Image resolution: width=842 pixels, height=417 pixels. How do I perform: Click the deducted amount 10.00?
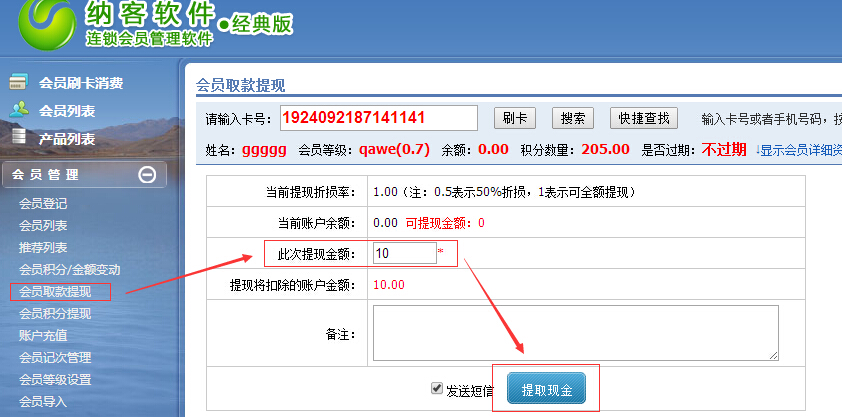389,285
